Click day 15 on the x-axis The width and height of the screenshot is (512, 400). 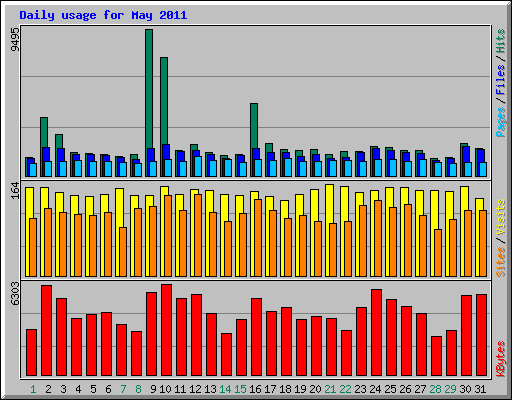(240, 389)
